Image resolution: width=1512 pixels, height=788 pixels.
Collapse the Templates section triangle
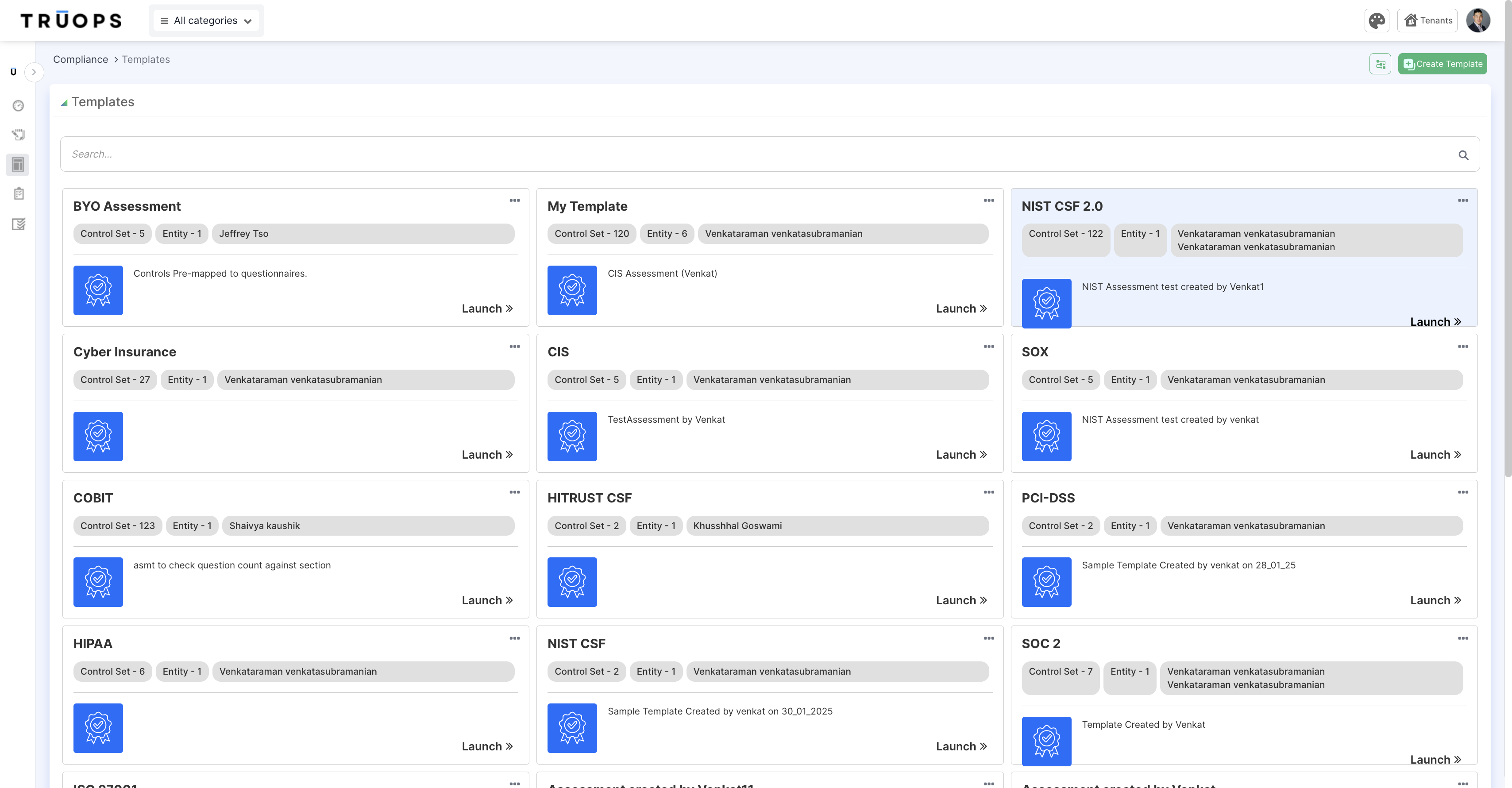pyautogui.click(x=64, y=103)
